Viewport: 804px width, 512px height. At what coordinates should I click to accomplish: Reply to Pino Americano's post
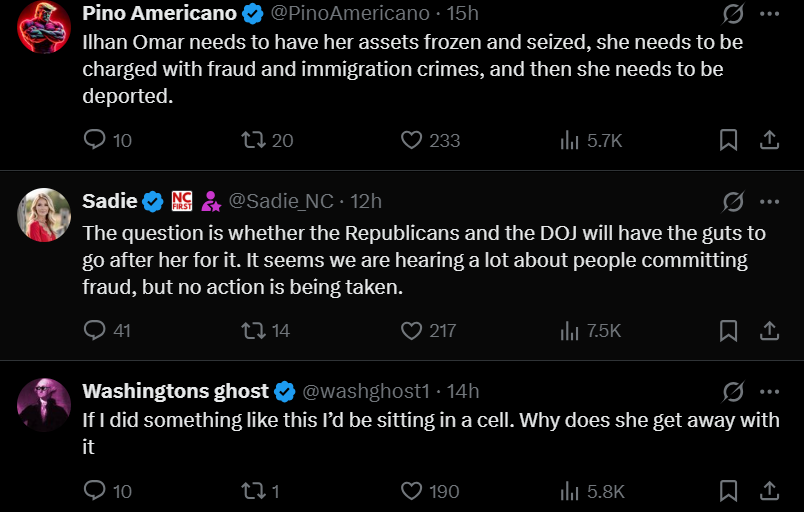95,140
